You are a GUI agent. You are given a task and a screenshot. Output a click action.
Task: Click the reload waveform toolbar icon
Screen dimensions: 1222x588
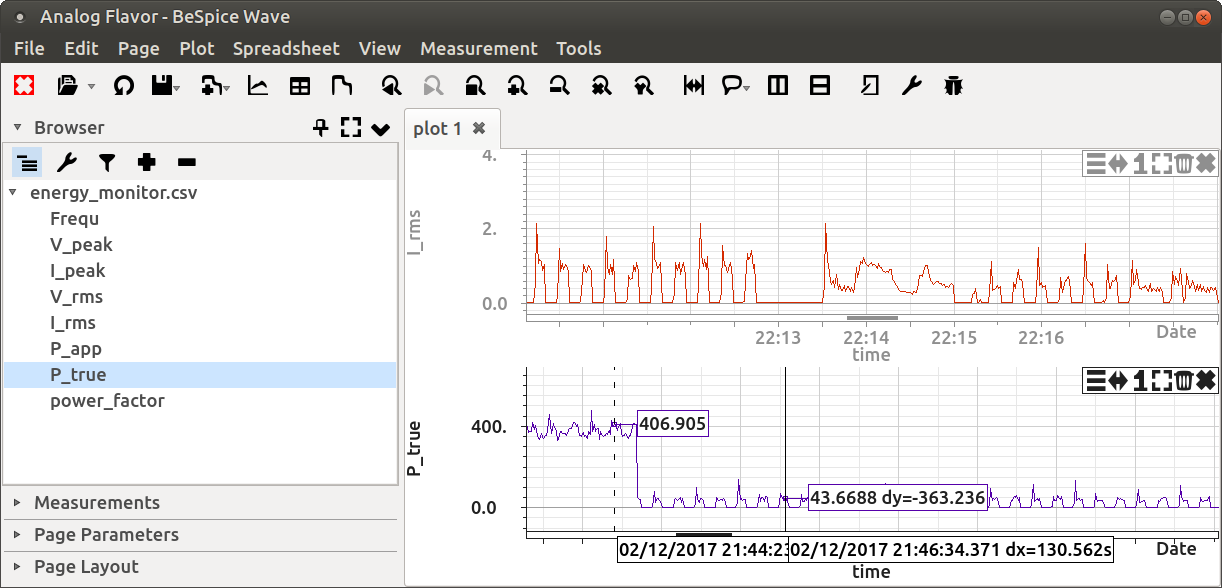pos(123,86)
